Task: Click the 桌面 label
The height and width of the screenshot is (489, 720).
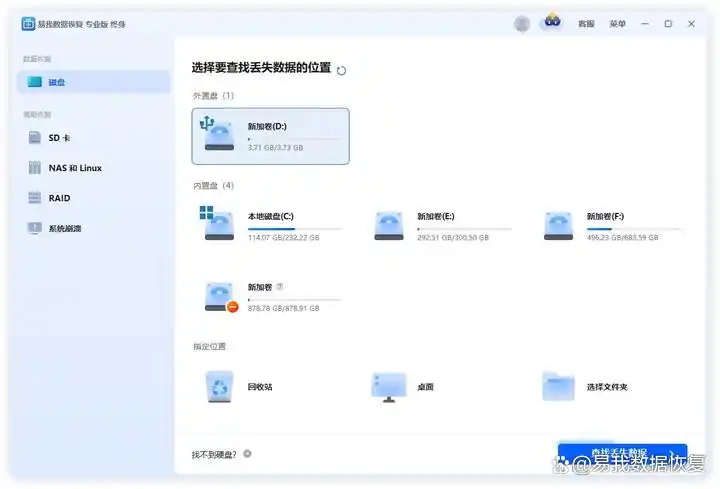Action: pos(425,387)
